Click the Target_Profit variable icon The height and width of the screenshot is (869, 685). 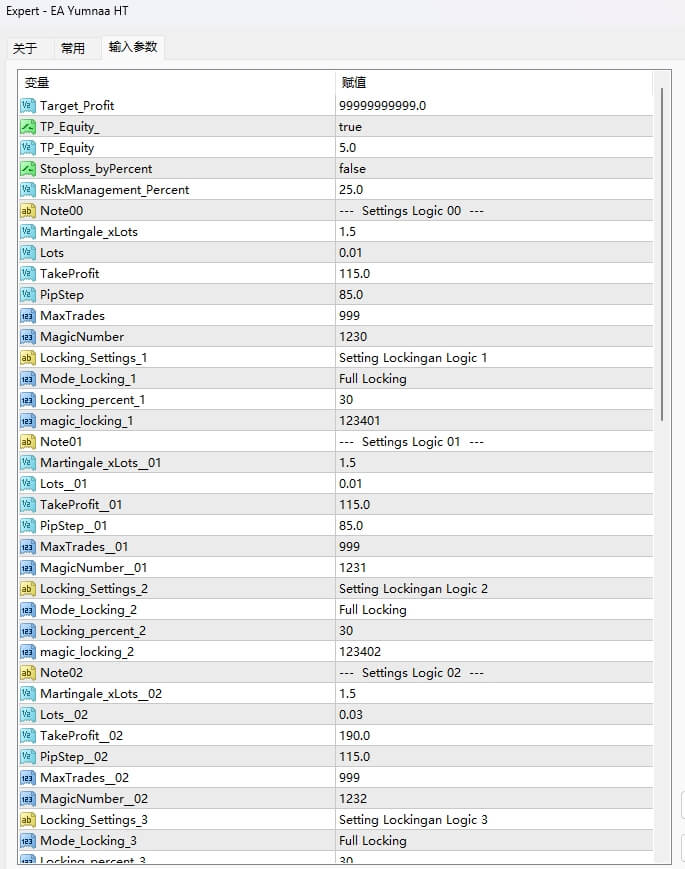click(x=28, y=106)
